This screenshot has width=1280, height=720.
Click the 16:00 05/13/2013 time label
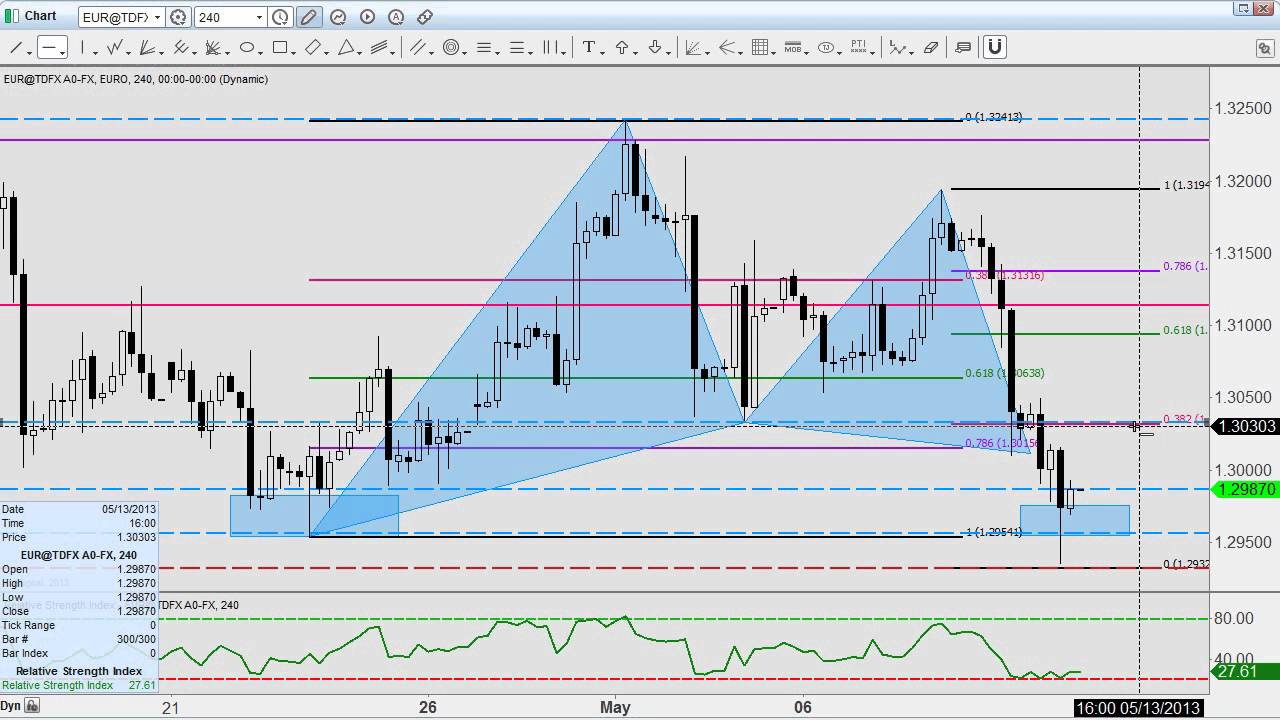pos(1138,708)
